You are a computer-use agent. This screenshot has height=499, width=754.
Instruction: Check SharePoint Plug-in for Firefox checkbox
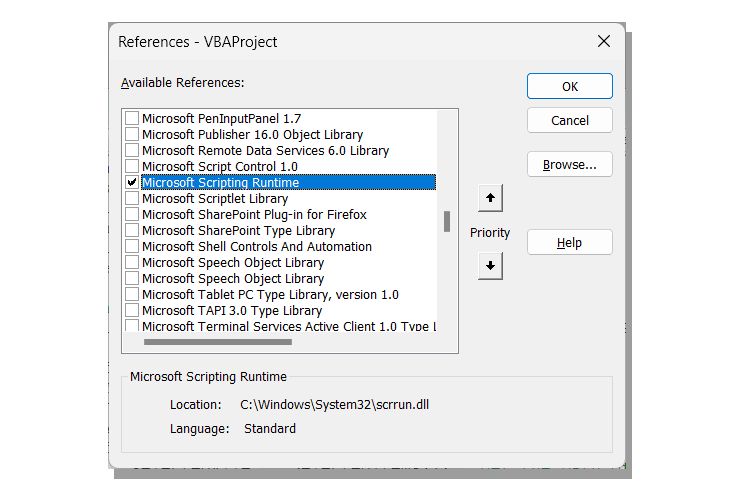tap(132, 214)
